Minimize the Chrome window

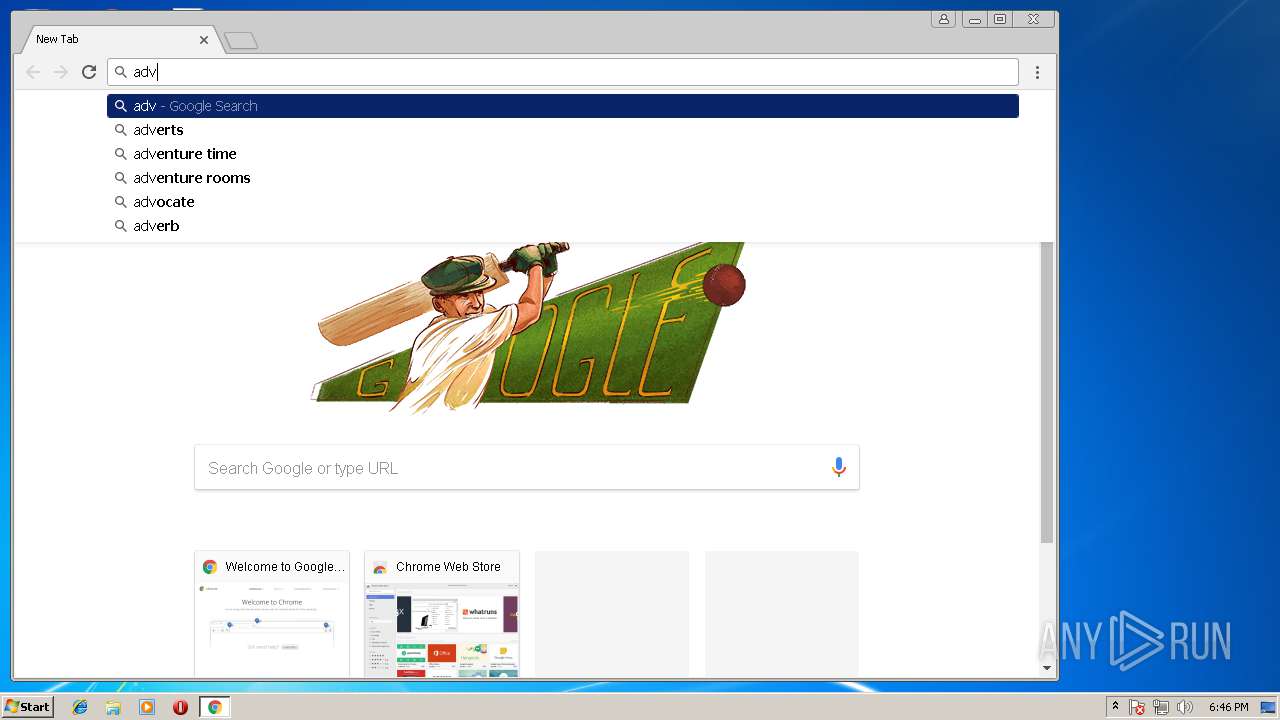coord(975,19)
